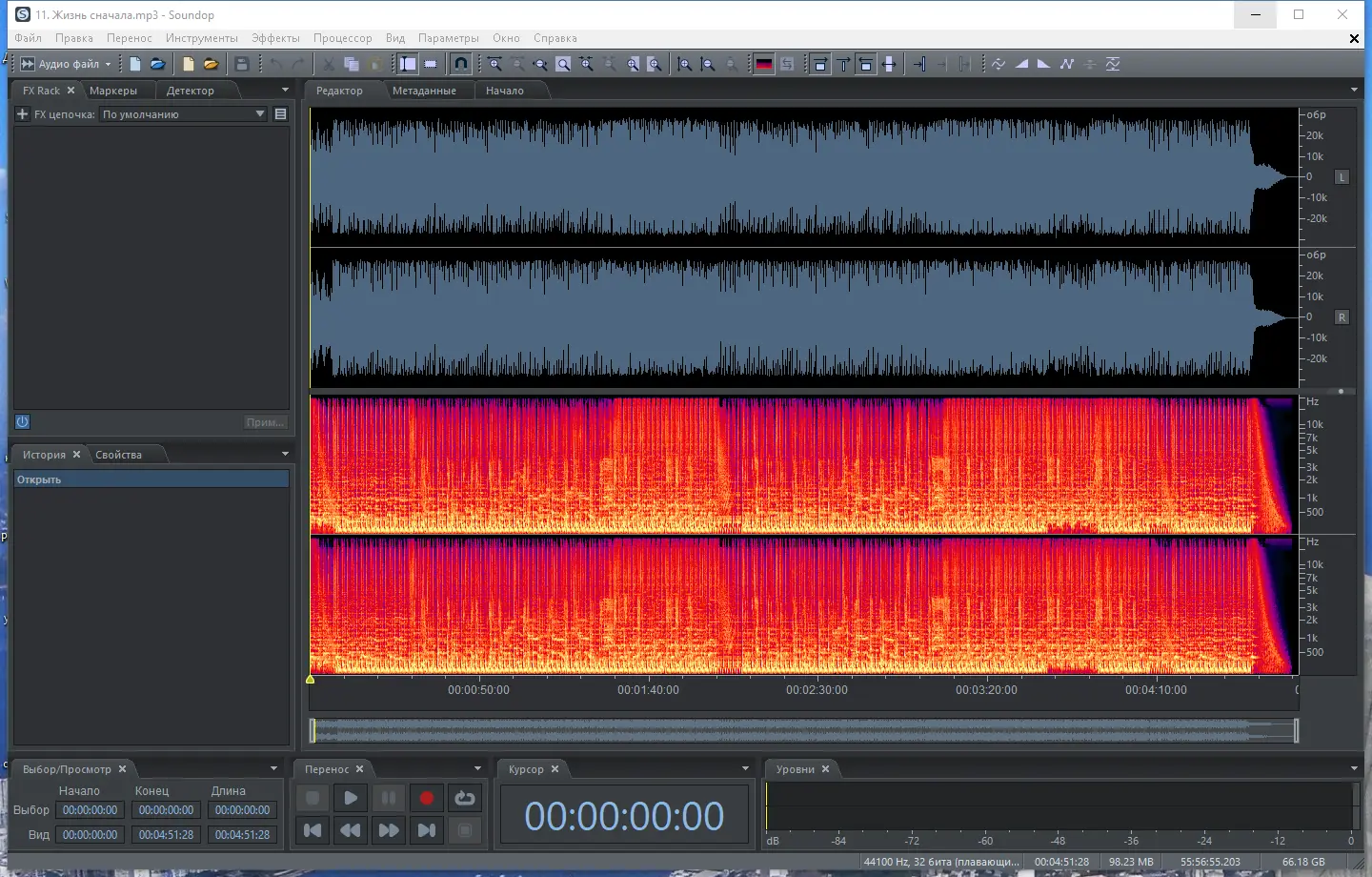Image resolution: width=1372 pixels, height=877 pixels.
Task: Click the envelope curve icon
Action: click(x=1067, y=64)
